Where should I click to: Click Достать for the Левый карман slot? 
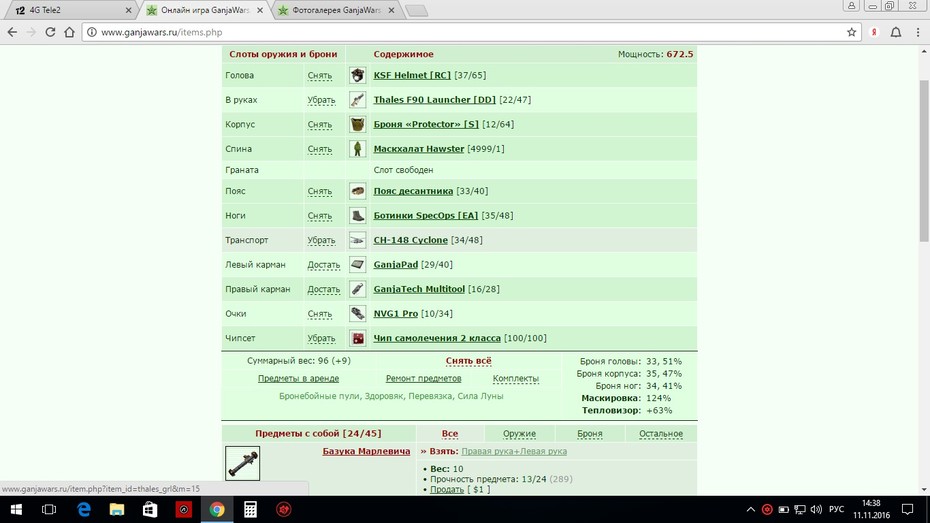(324, 264)
